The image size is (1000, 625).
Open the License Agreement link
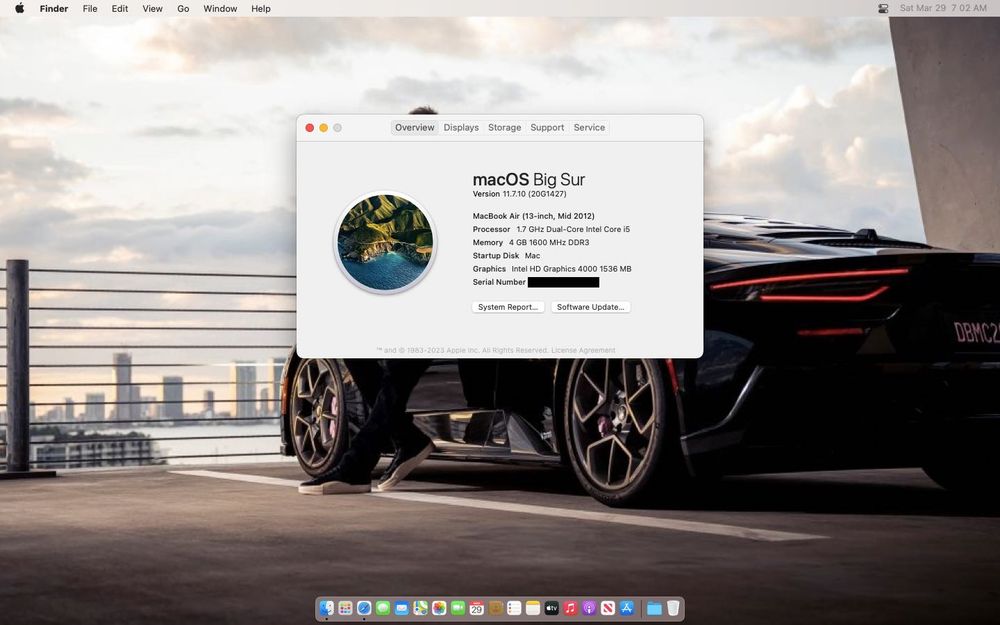583,350
